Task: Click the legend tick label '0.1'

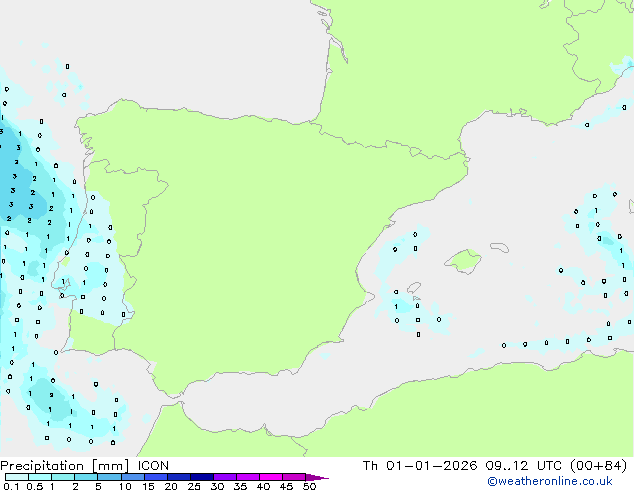Action: click(11, 486)
